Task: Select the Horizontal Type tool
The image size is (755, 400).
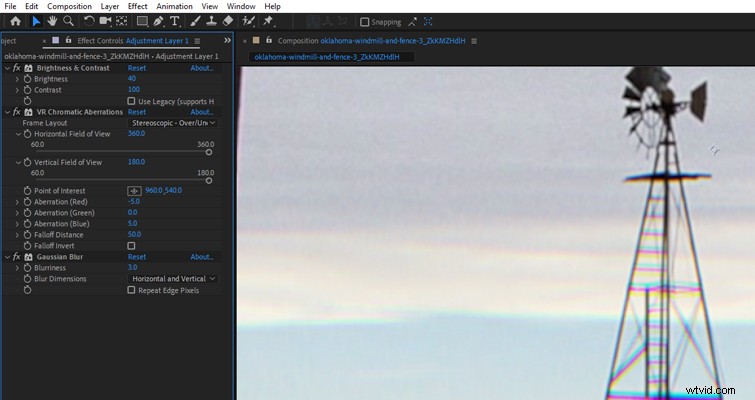Action: 174,21
